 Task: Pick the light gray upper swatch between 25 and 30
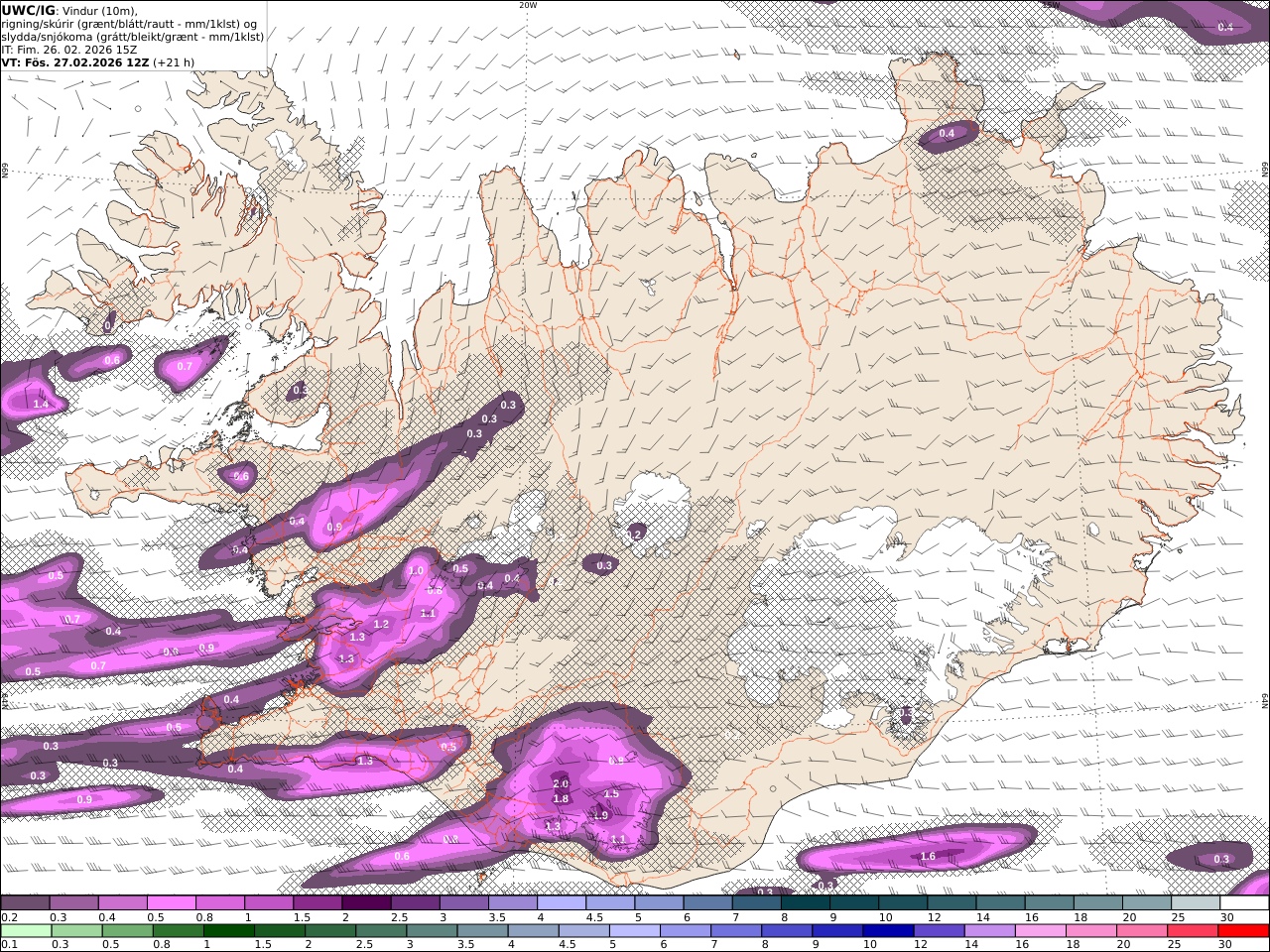click(1197, 903)
